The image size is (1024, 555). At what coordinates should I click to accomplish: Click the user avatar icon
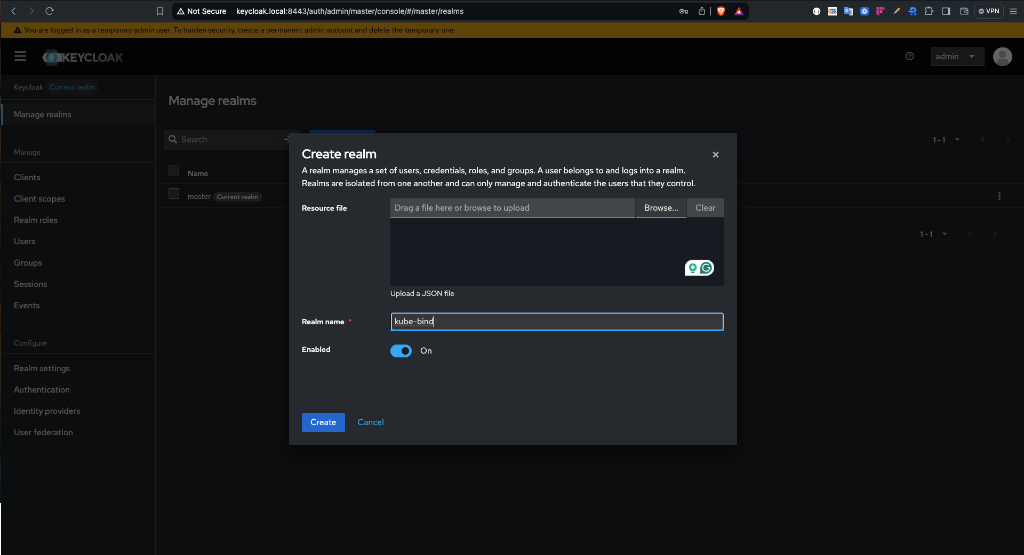(1002, 57)
